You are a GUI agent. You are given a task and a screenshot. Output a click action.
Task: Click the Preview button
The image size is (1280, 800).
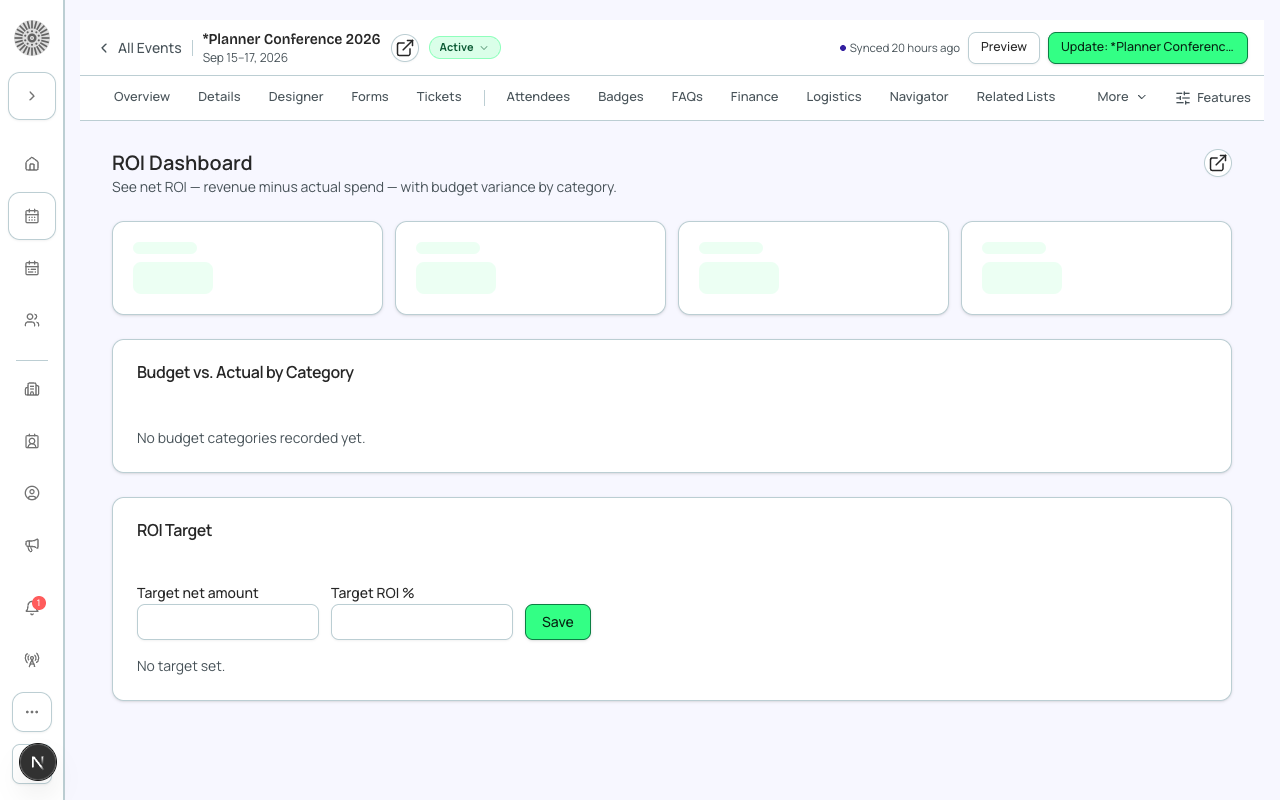click(x=1004, y=47)
